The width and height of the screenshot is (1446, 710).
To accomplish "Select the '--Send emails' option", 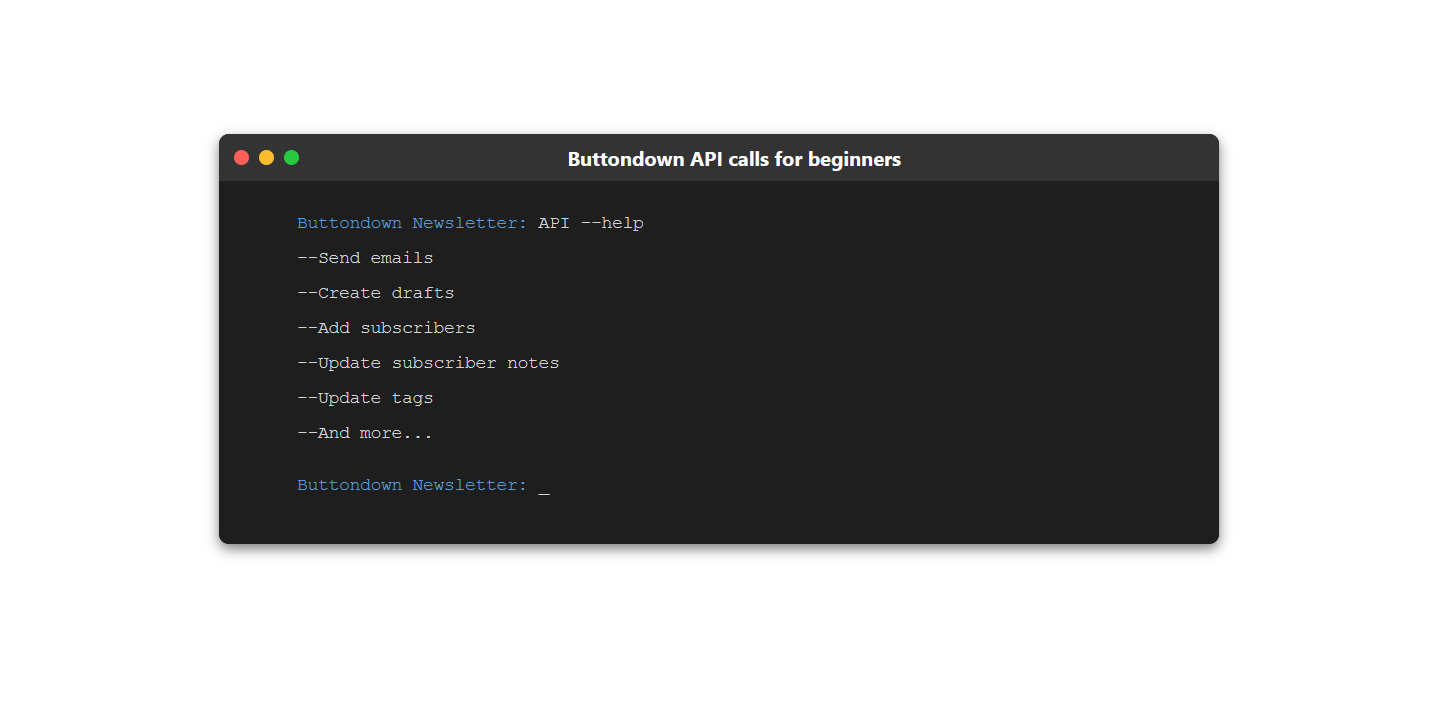I will [x=365, y=259].
